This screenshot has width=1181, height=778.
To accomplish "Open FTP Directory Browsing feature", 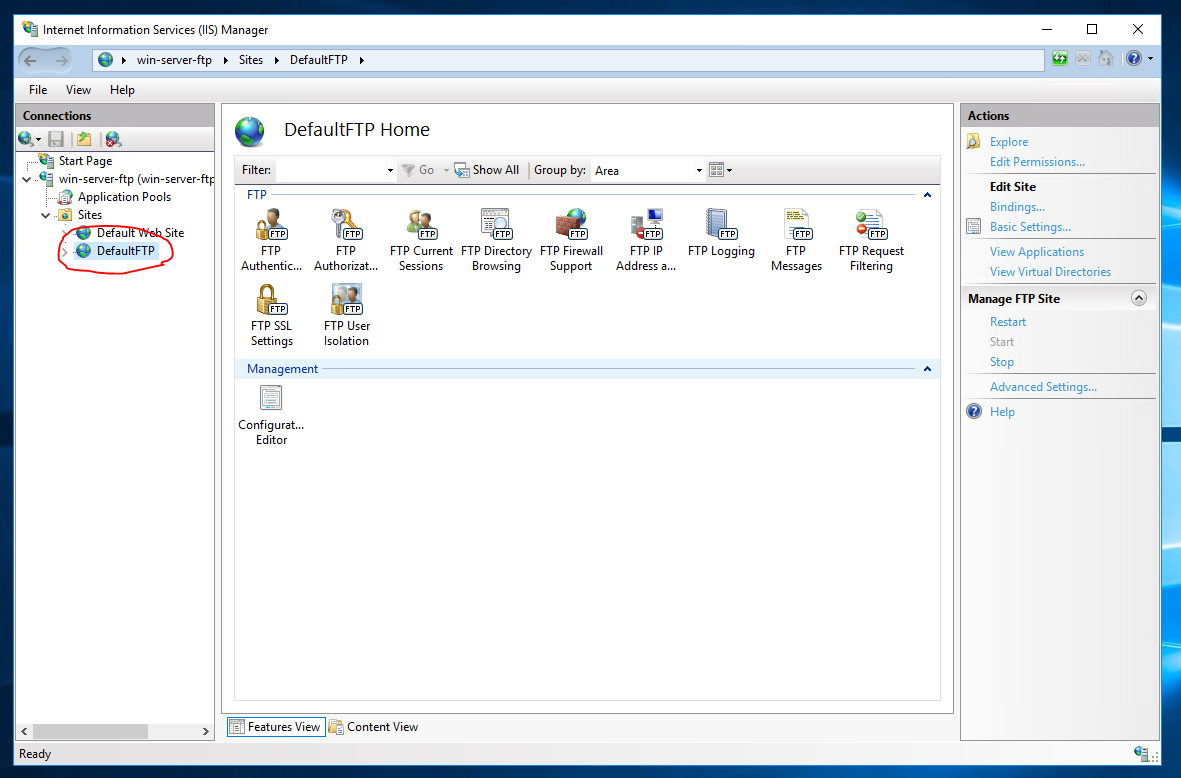I will coord(496,240).
